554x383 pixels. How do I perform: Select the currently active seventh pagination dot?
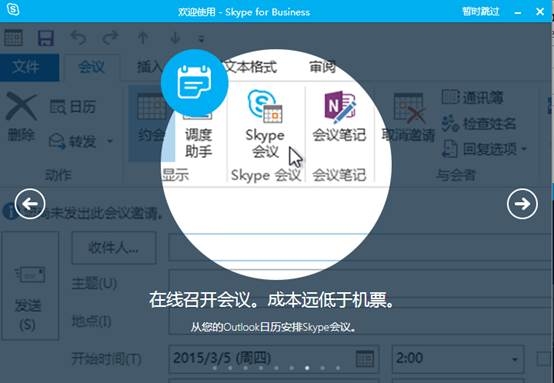(x=307, y=368)
